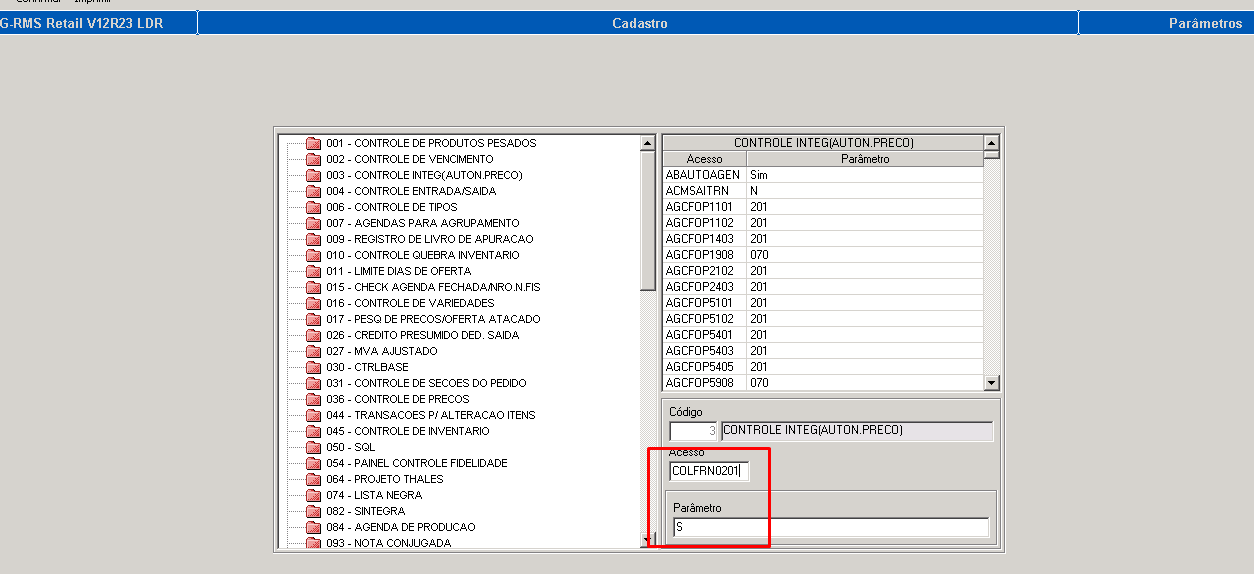This screenshot has width=1254, height=574.
Task: Select tree item 093 - NOTA CONJUGADA
Action: [388, 543]
